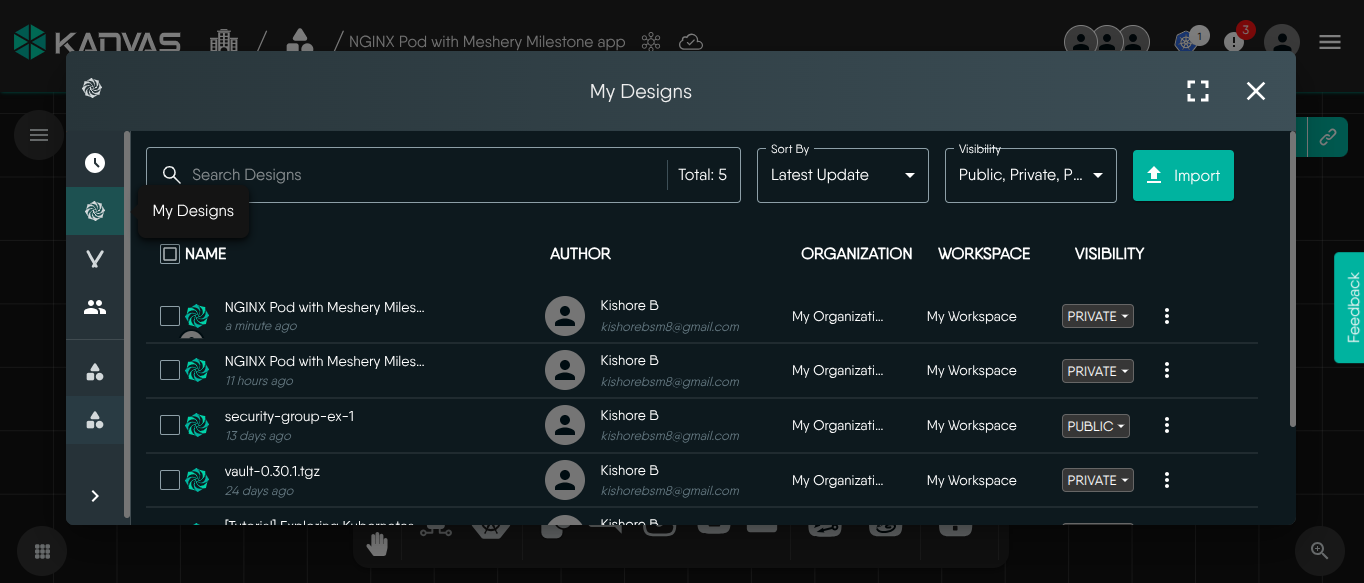This screenshot has height=583, width=1364.
Task: Change PUBLIC visibility of security-group-ex-1
Action: [1096, 426]
